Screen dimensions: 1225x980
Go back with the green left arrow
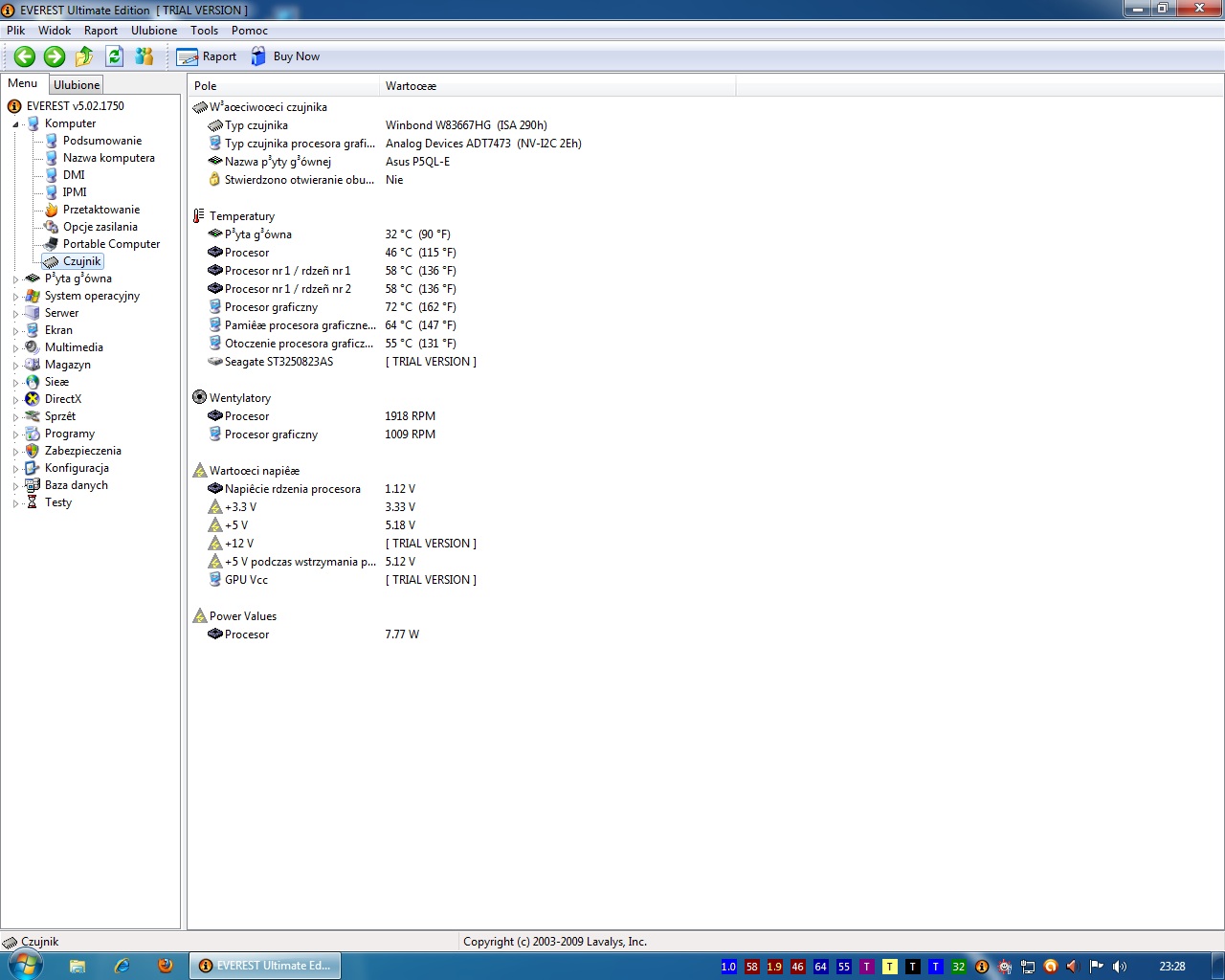tap(25, 56)
